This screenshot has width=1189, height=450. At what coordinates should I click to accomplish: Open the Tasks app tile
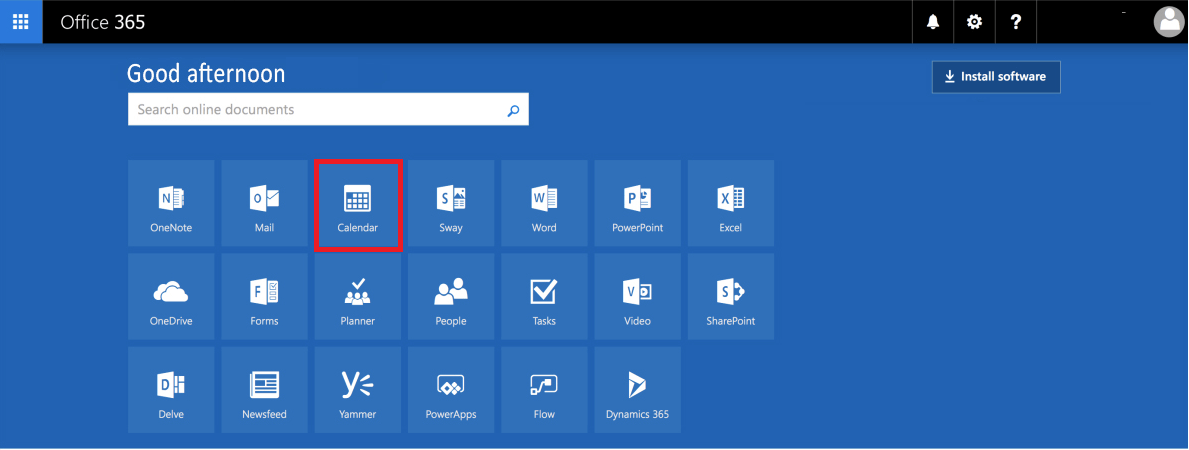click(544, 297)
